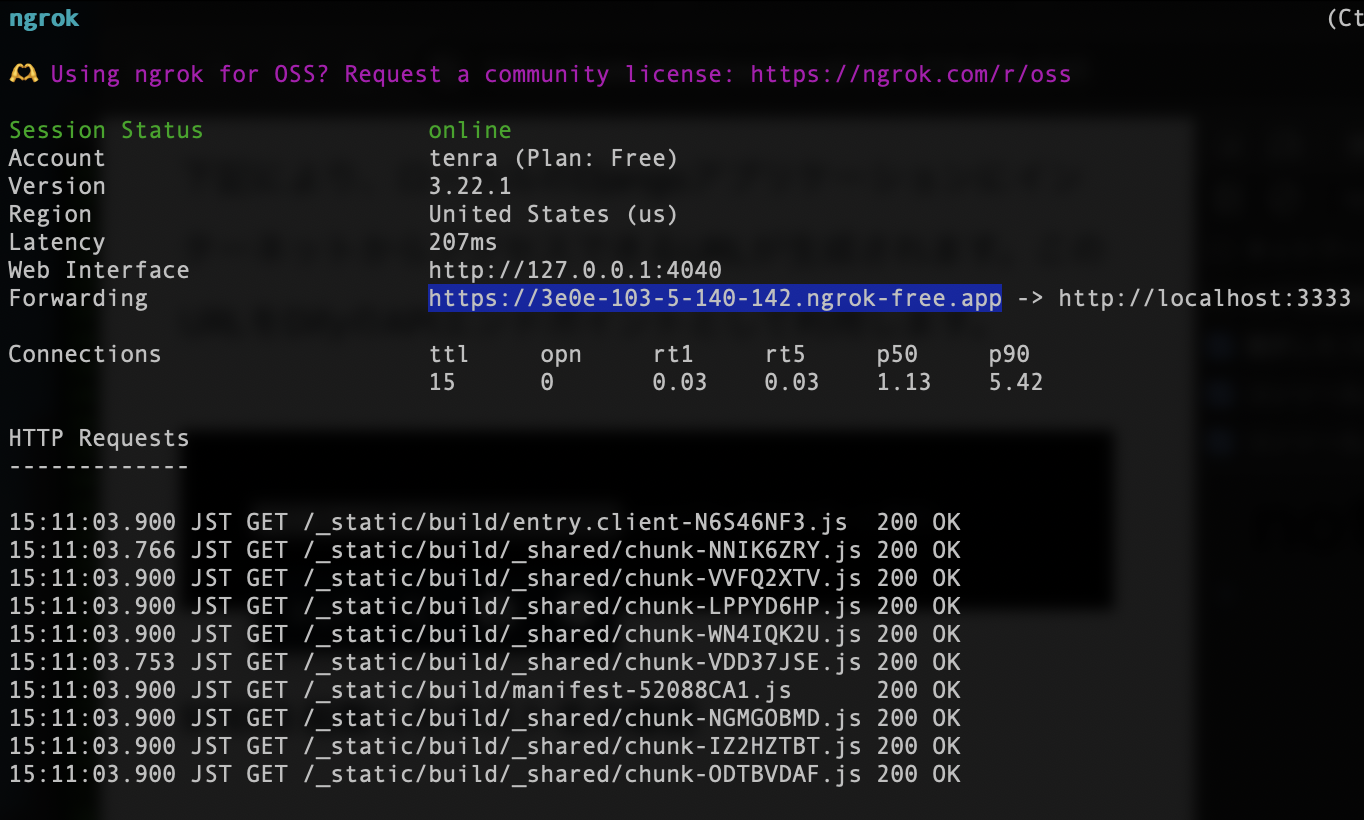Click the 'ttl' column header
Screen dimensions: 1364x820
pyautogui.click(x=449, y=354)
